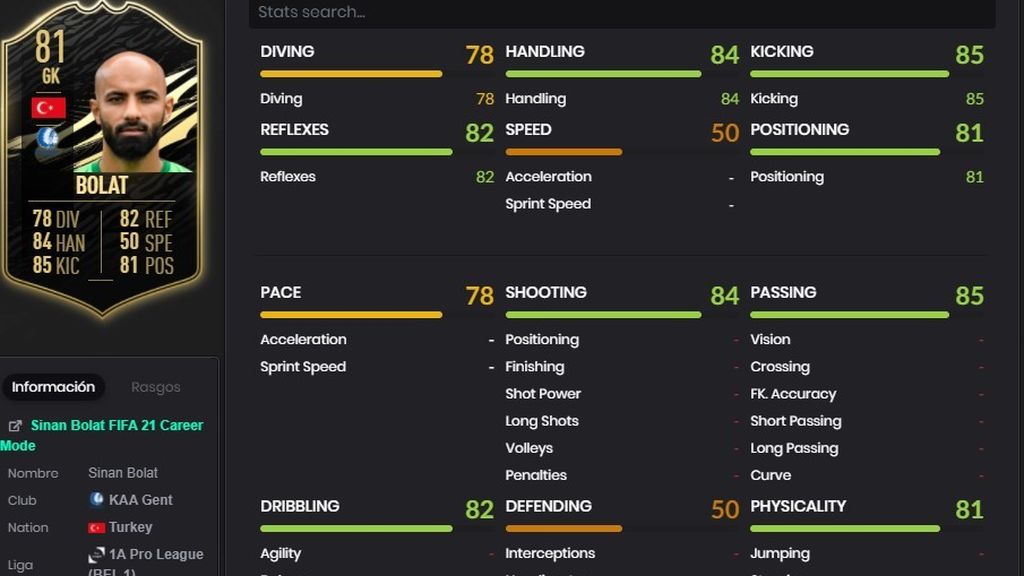The image size is (1024, 576).
Task: Click the green KICKING stat bar
Action: 849,74
